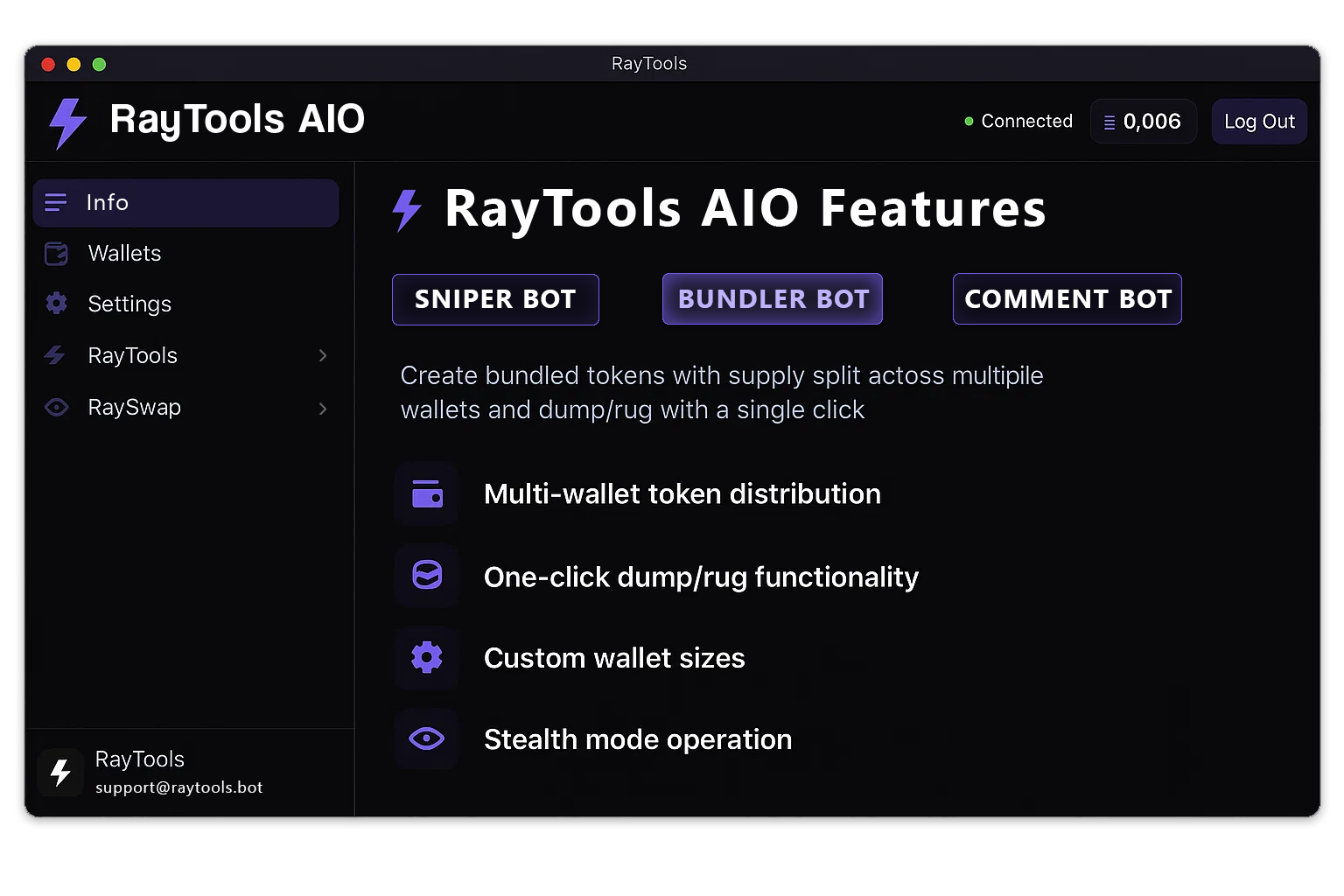The height and width of the screenshot is (896, 1344).
Task: Click the green Connected status dot
Action: pos(969,122)
